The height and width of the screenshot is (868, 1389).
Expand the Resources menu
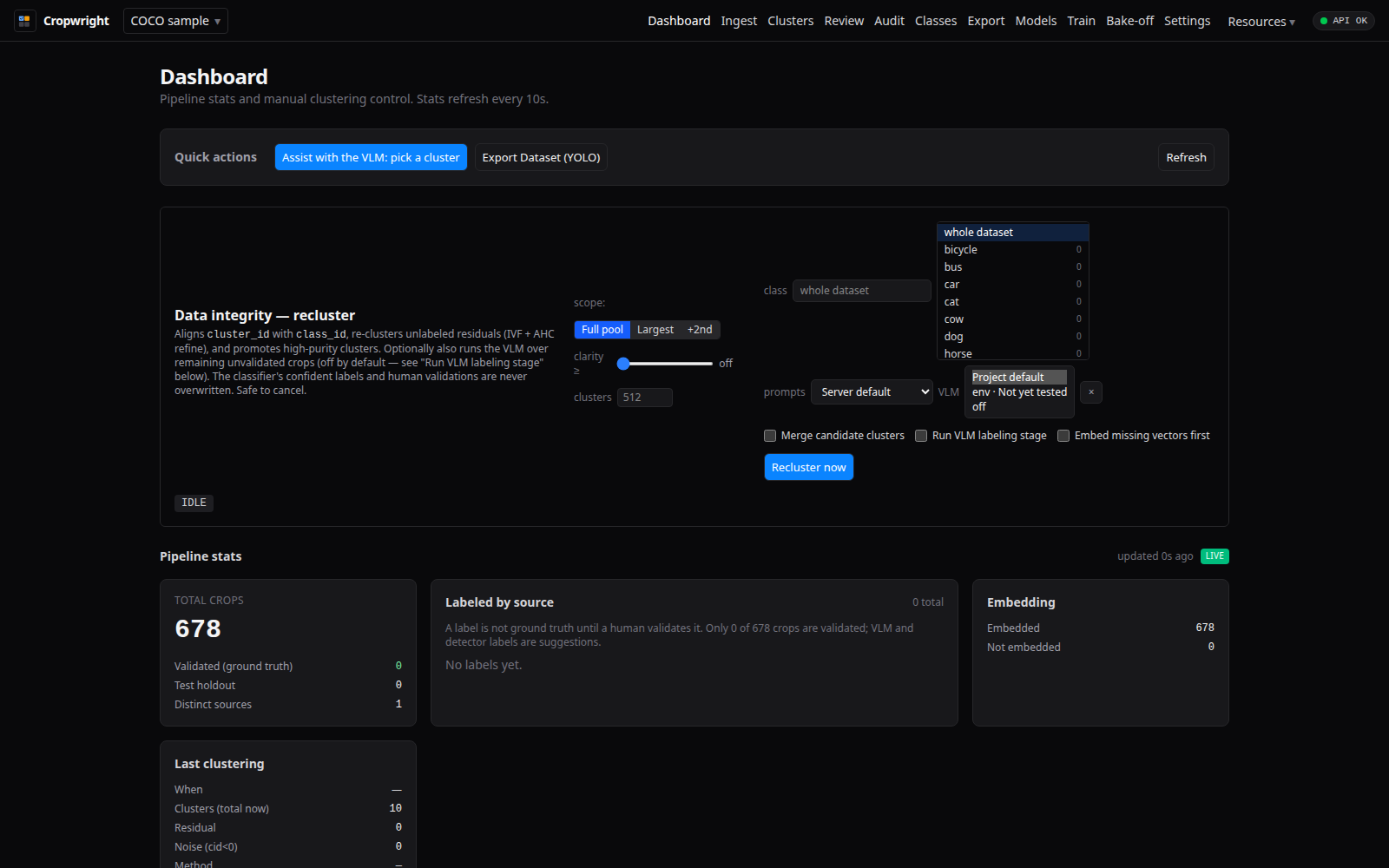1261,22
